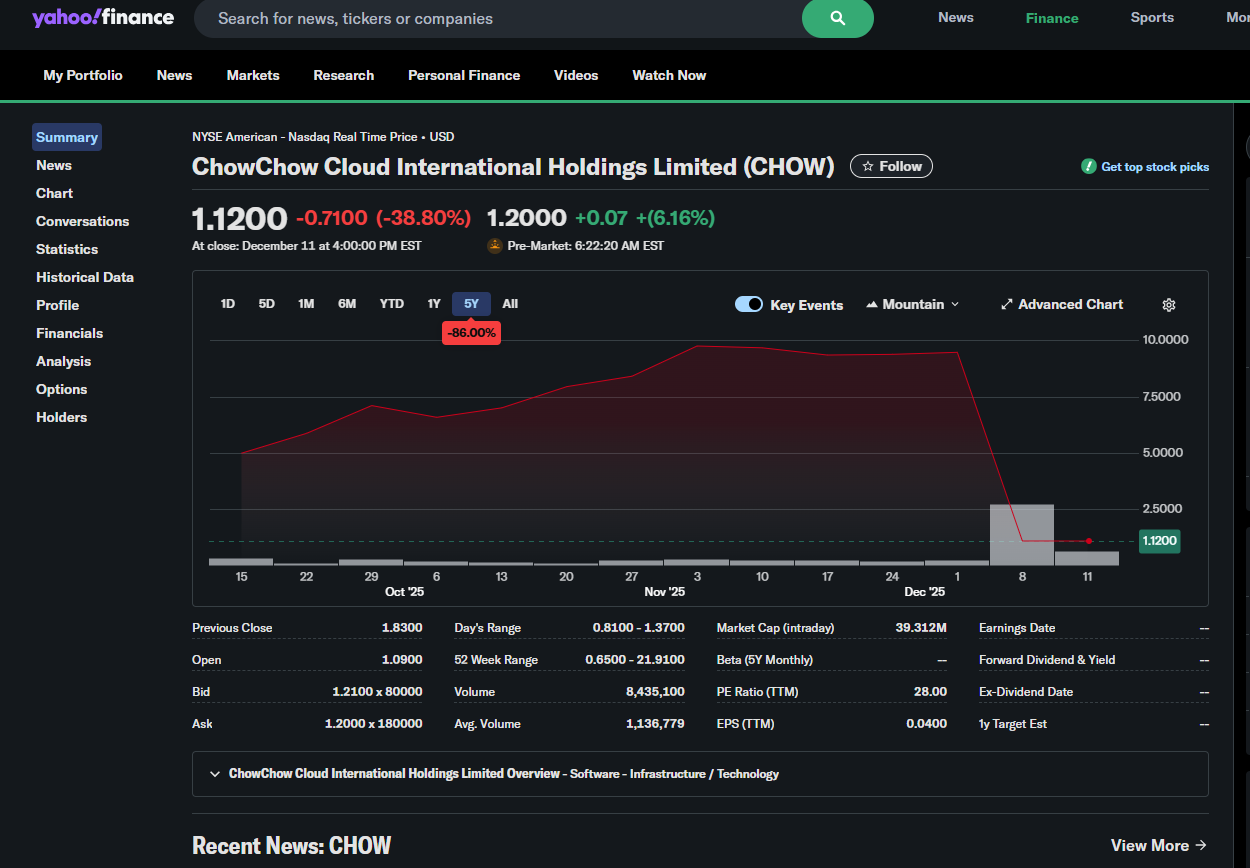
Task: Open News in the left sidebar
Action: coord(54,166)
